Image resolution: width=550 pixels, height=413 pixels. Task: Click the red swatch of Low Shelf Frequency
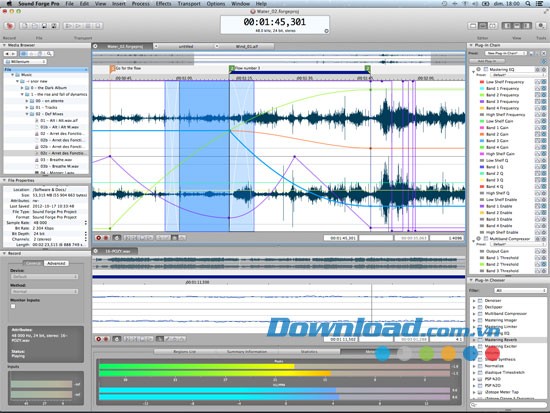(x=482, y=82)
